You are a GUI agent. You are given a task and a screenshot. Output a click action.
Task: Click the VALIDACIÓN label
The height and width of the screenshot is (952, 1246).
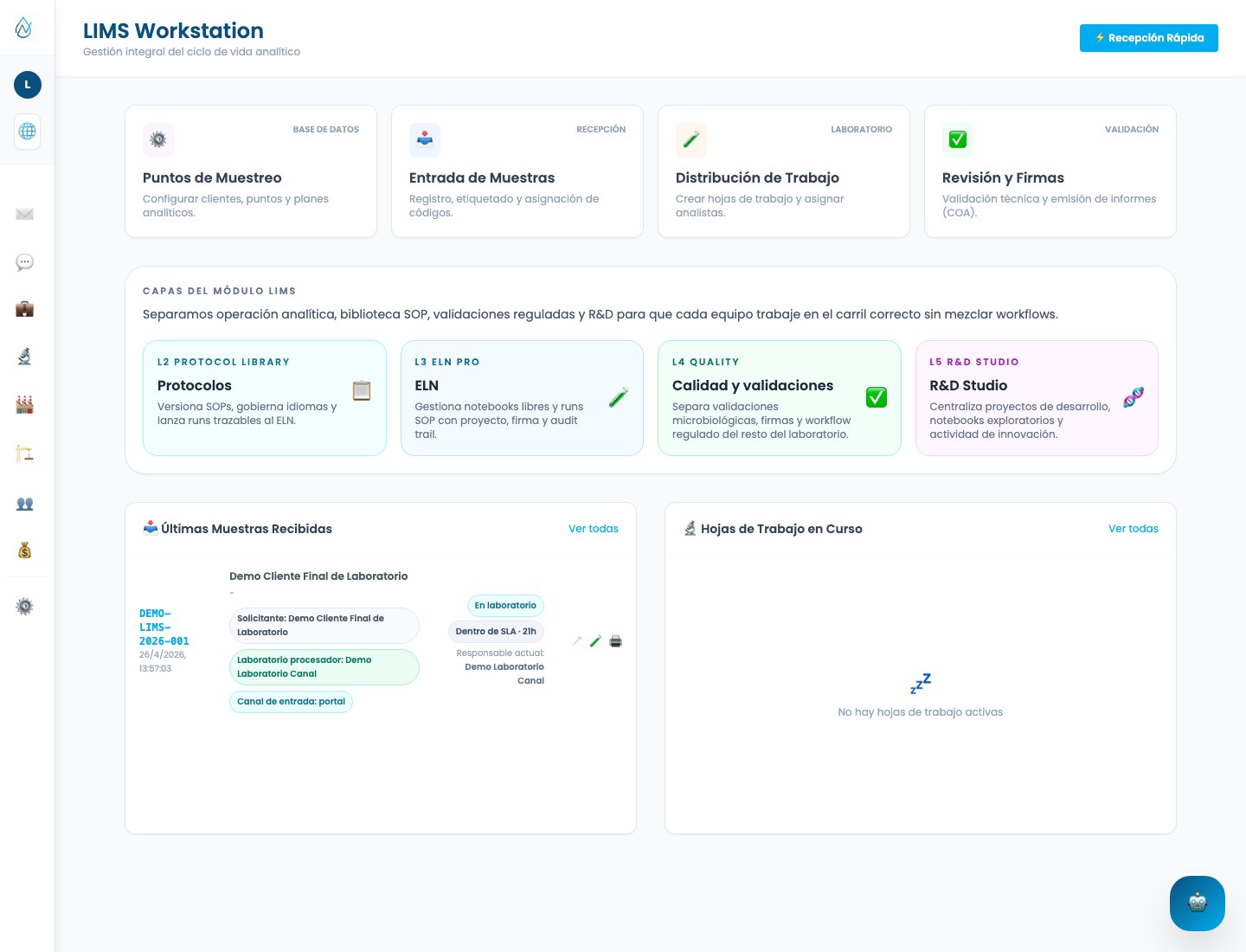coord(1132,130)
